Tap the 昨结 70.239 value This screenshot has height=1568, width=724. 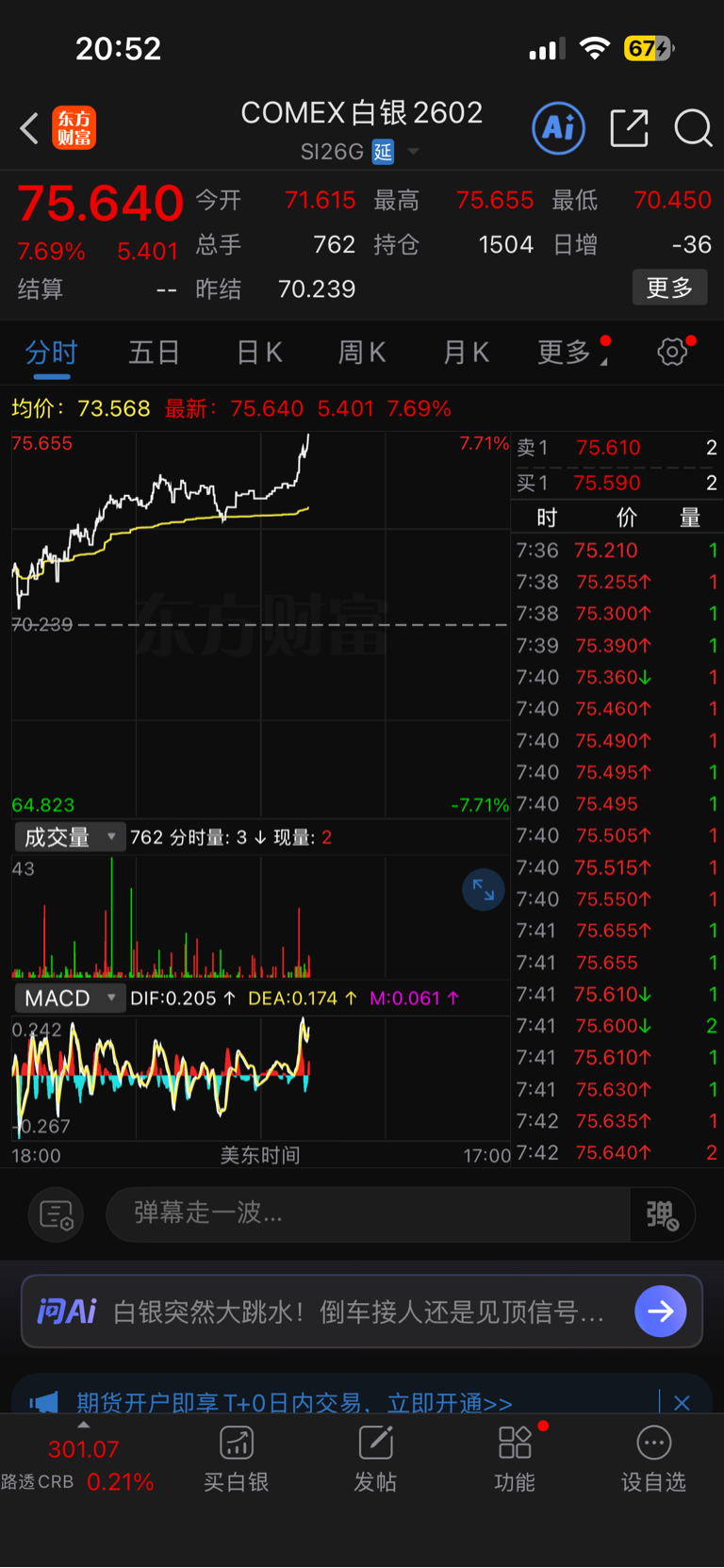click(x=317, y=289)
